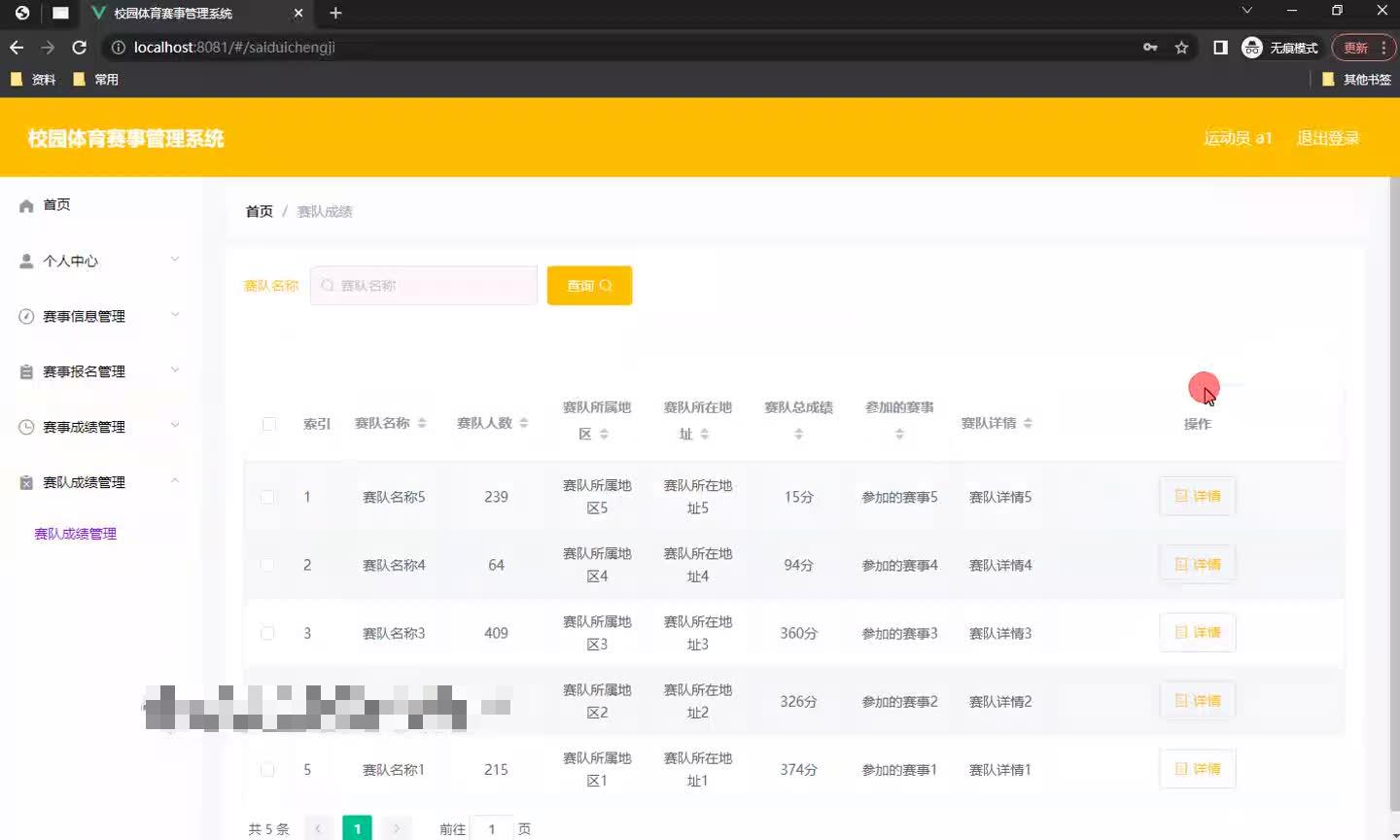Image resolution: width=1400 pixels, height=840 pixels.
Task: Check the checkbox for 赛队名称5 row
Action: (268, 497)
